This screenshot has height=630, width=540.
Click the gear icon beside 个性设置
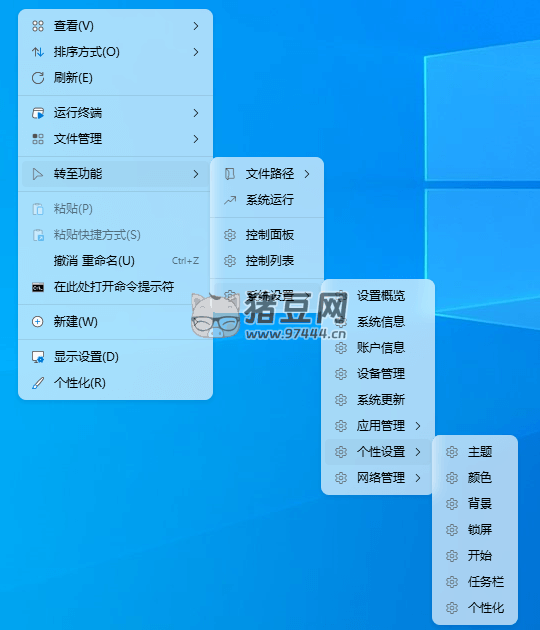coord(341,452)
